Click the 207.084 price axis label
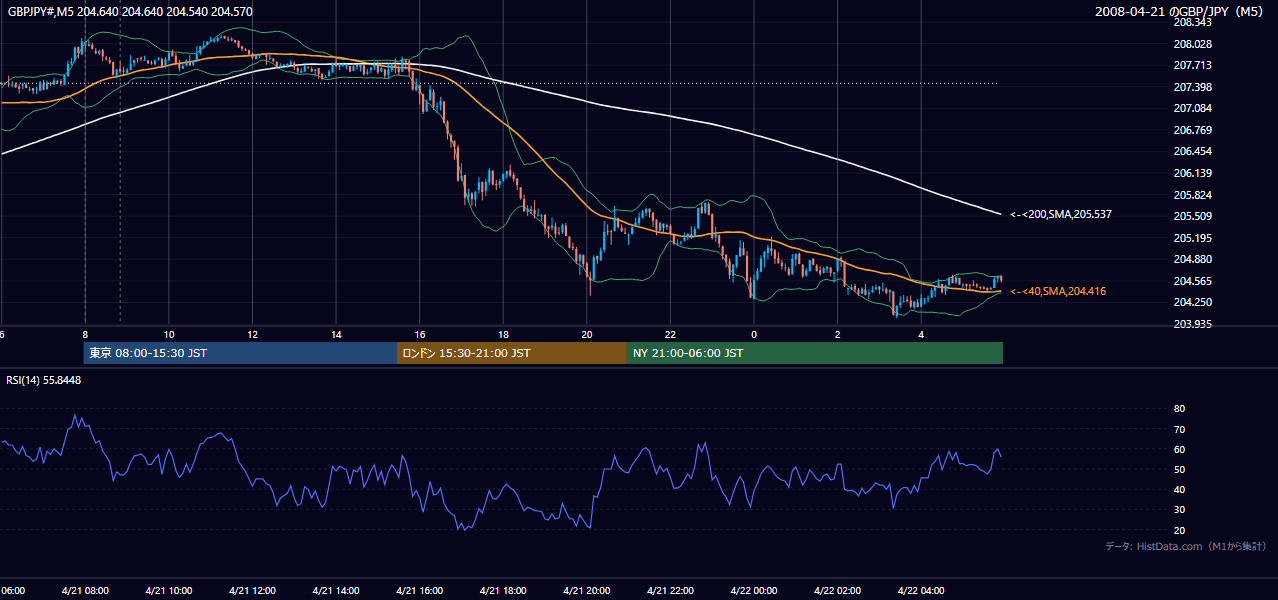The height and width of the screenshot is (600, 1278). (1193, 108)
